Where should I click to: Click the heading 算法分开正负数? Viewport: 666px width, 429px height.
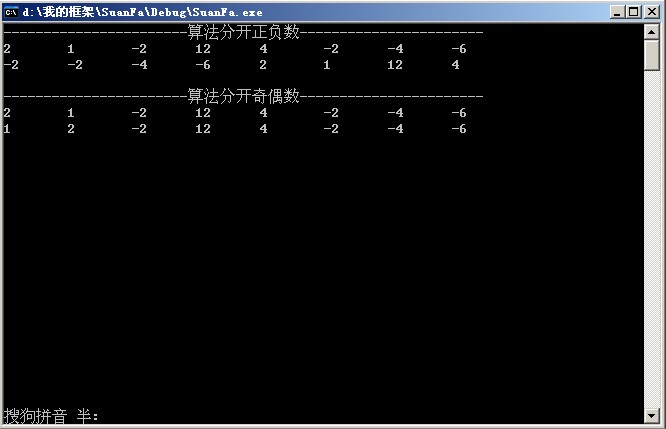coord(243,32)
